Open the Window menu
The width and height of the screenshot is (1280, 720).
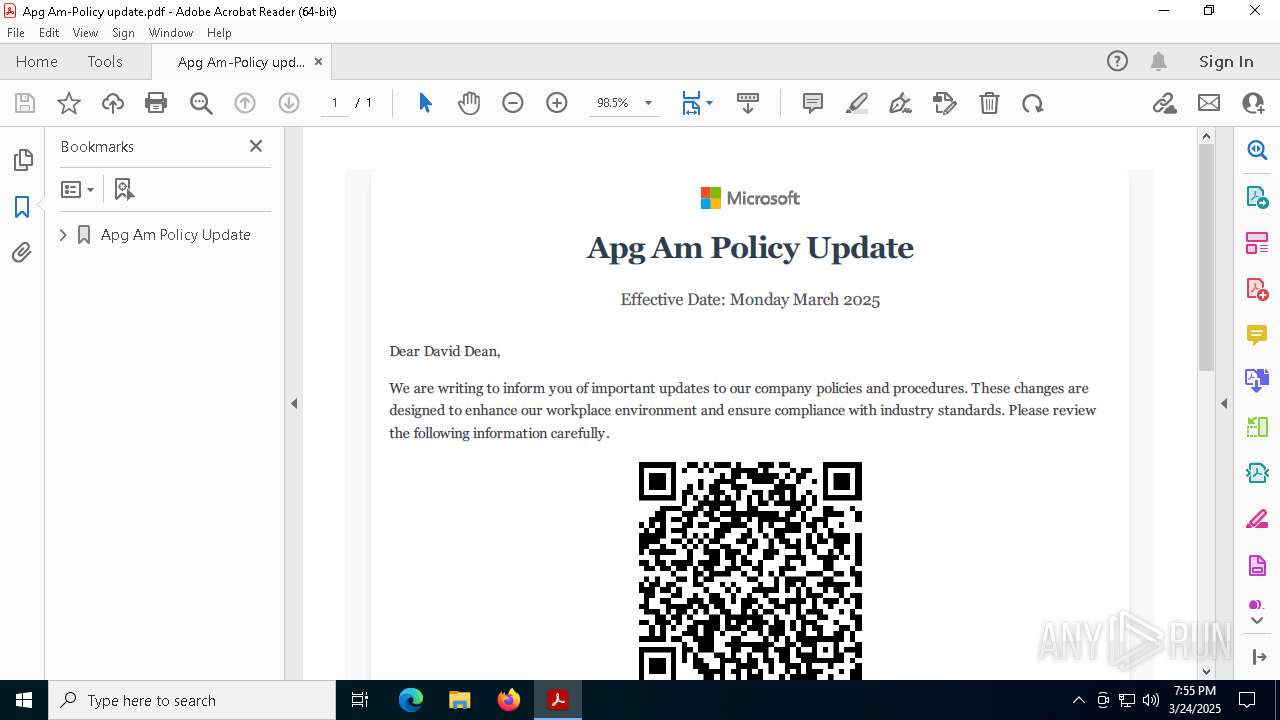[x=171, y=33]
